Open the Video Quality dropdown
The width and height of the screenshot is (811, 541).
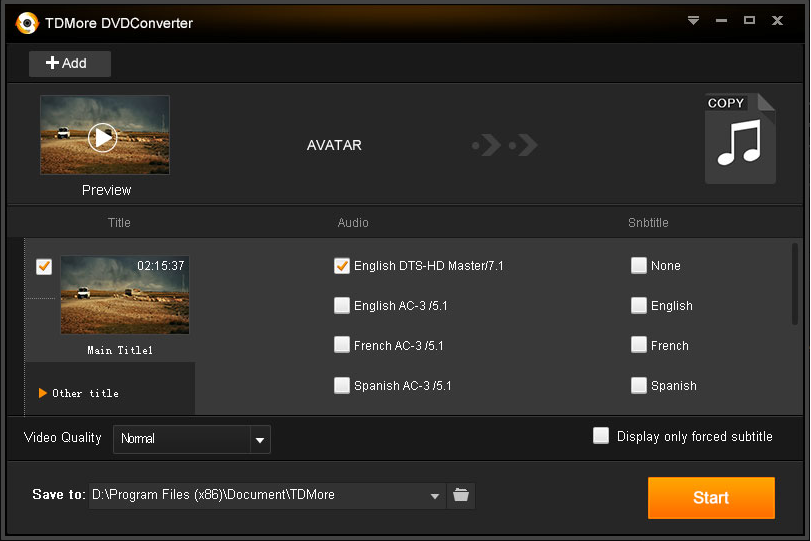click(x=192, y=440)
